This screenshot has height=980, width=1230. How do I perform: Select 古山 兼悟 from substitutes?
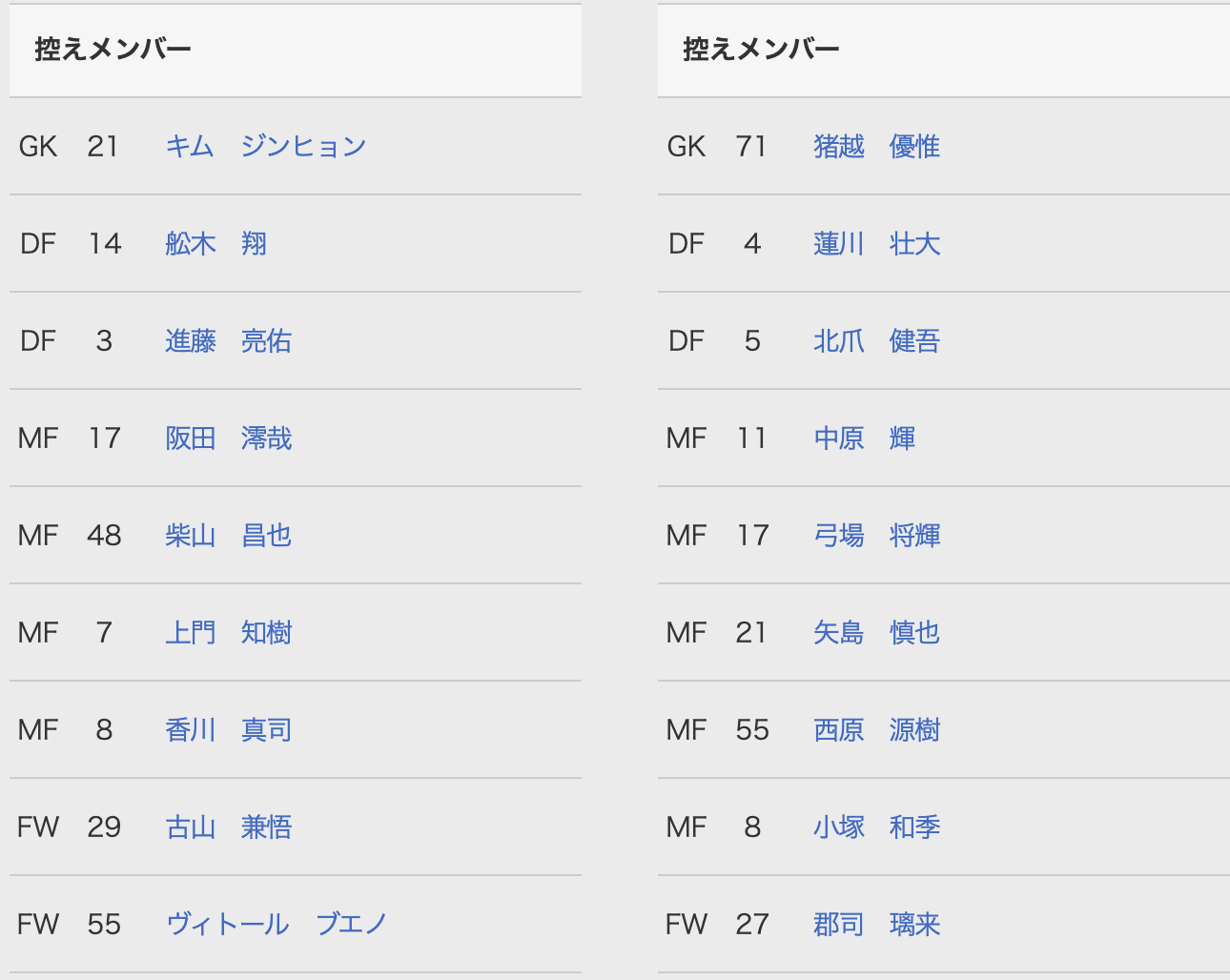[228, 827]
